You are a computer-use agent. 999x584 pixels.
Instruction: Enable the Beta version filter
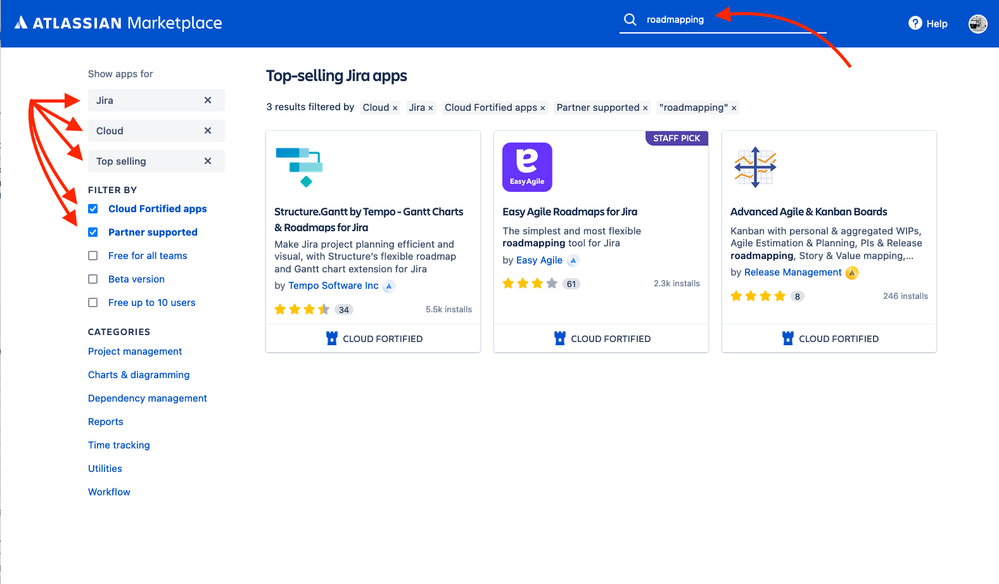click(93, 279)
